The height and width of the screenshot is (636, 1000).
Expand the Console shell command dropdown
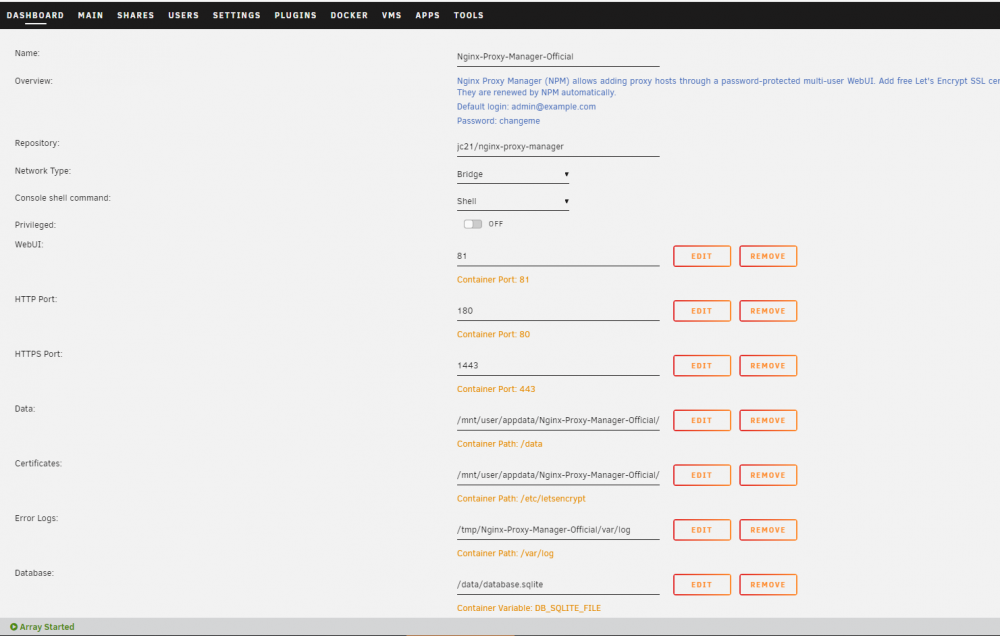tap(513, 201)
